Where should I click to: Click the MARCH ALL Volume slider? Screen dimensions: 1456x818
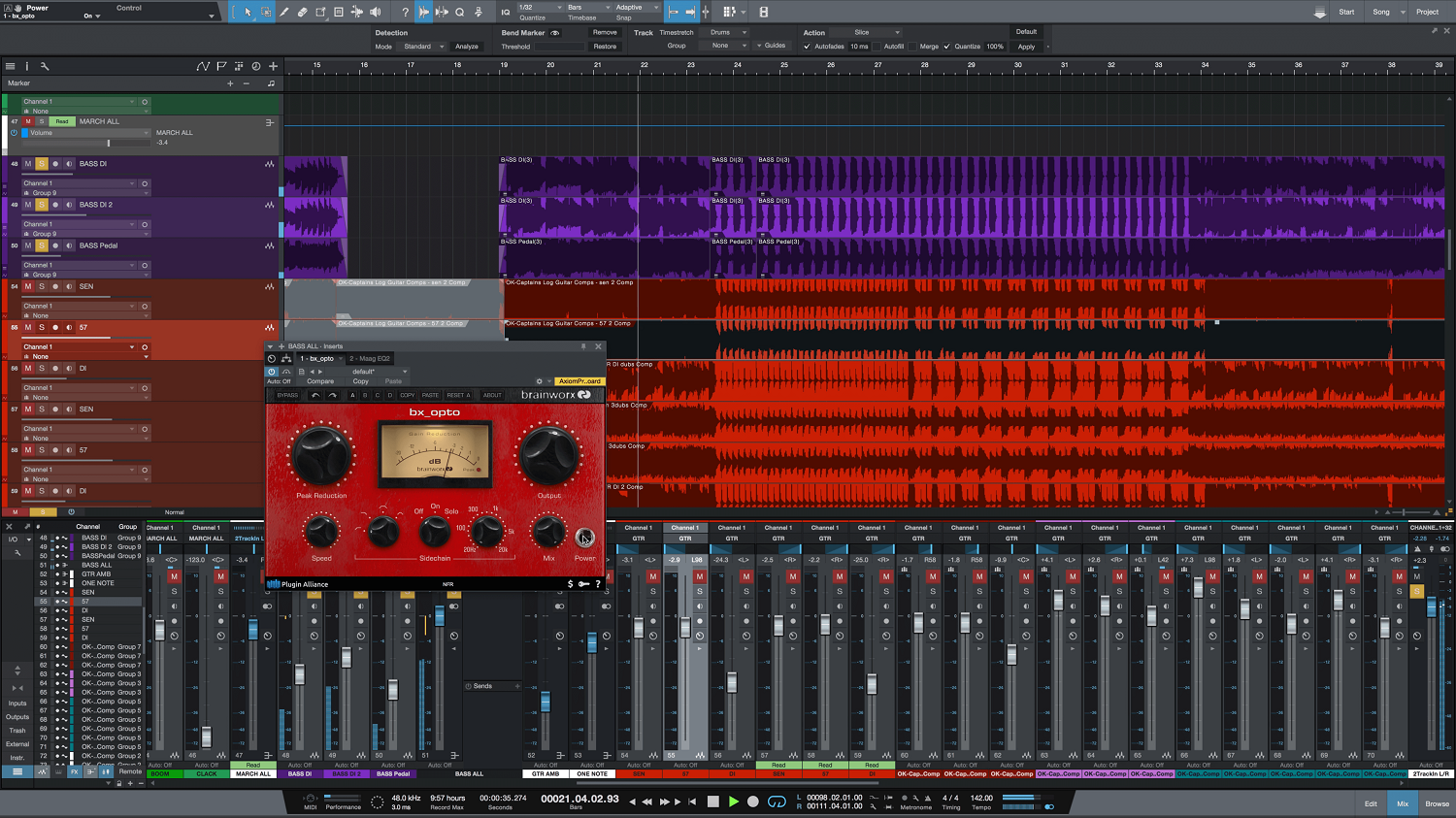tap(109, 143)
